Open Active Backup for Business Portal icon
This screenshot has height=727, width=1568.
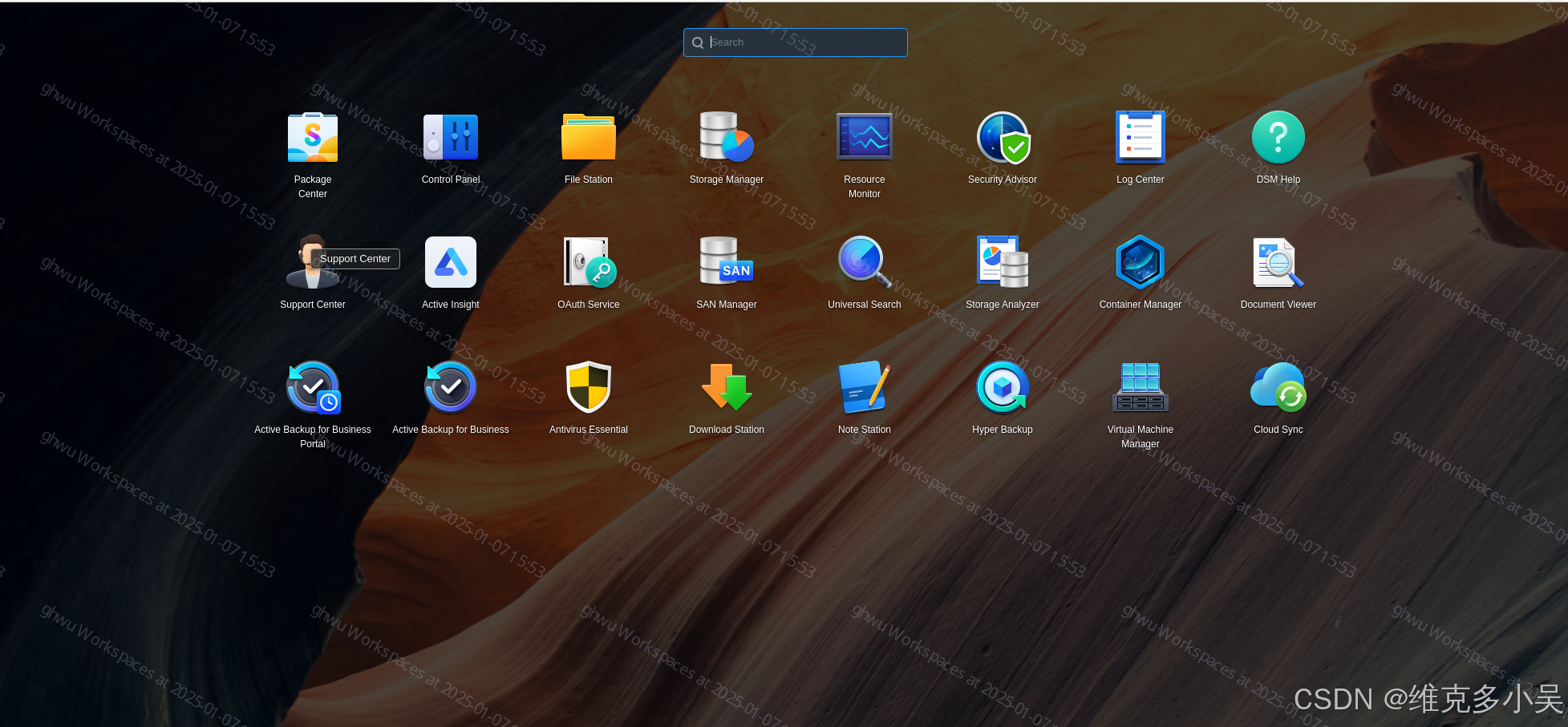tap(313, 387)
